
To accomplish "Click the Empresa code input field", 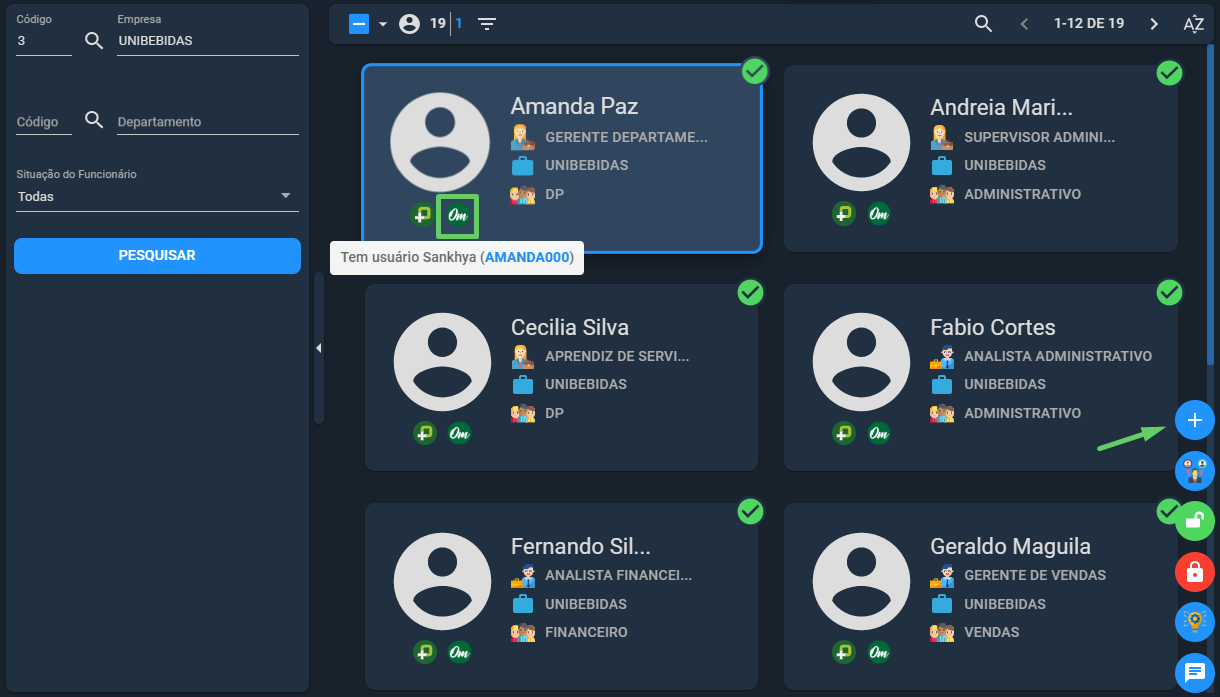I will [x=44, y=41].
